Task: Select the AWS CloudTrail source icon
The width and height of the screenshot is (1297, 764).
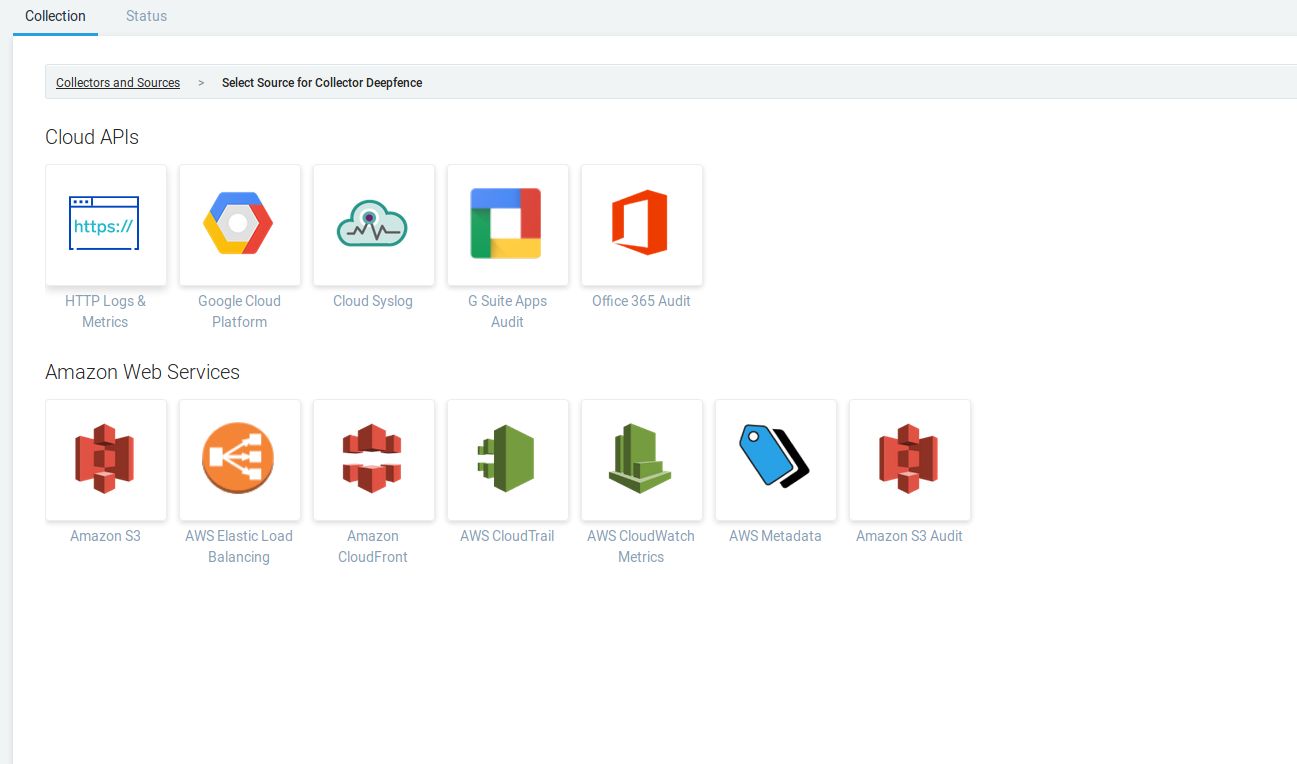Action: click(x=508, y=460)
